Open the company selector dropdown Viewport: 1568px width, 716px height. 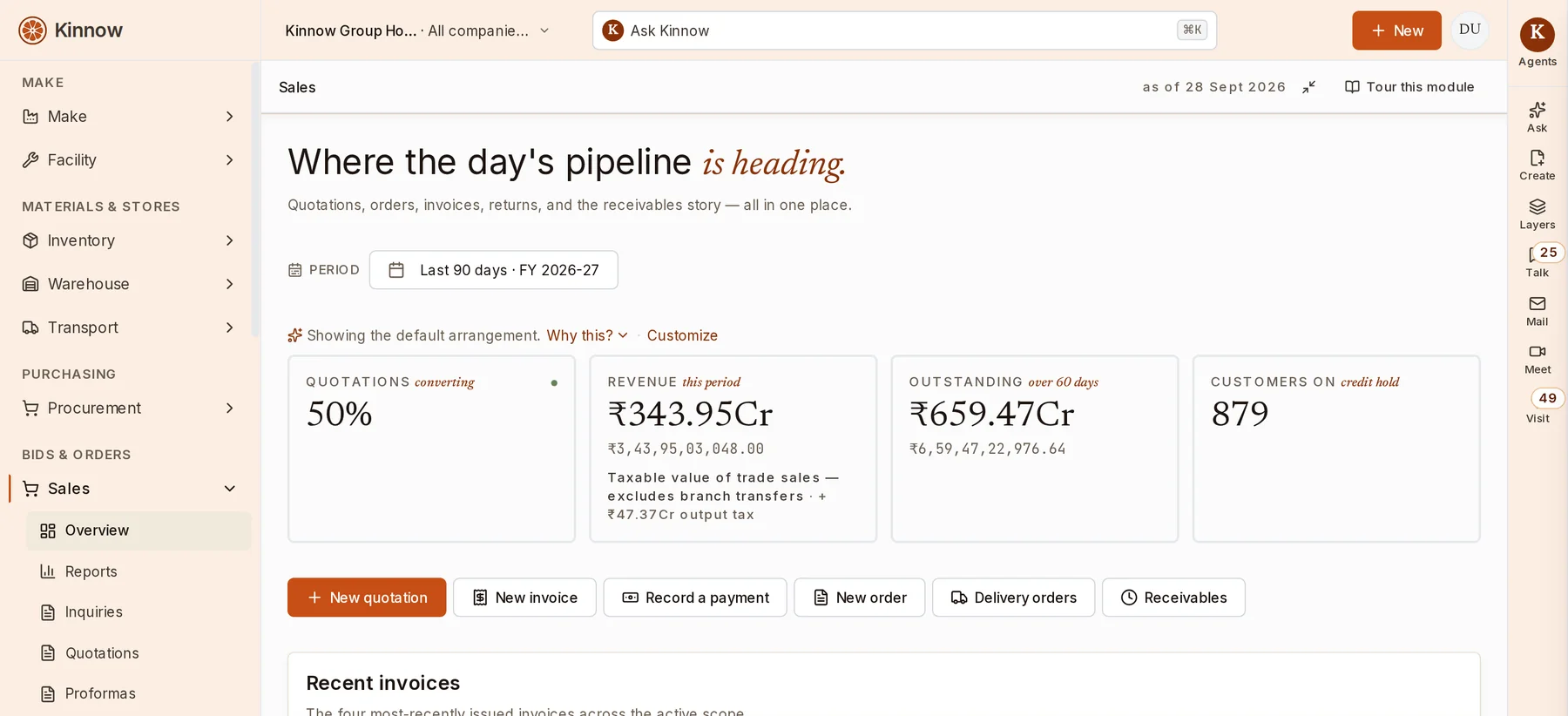tap(417, 30)
